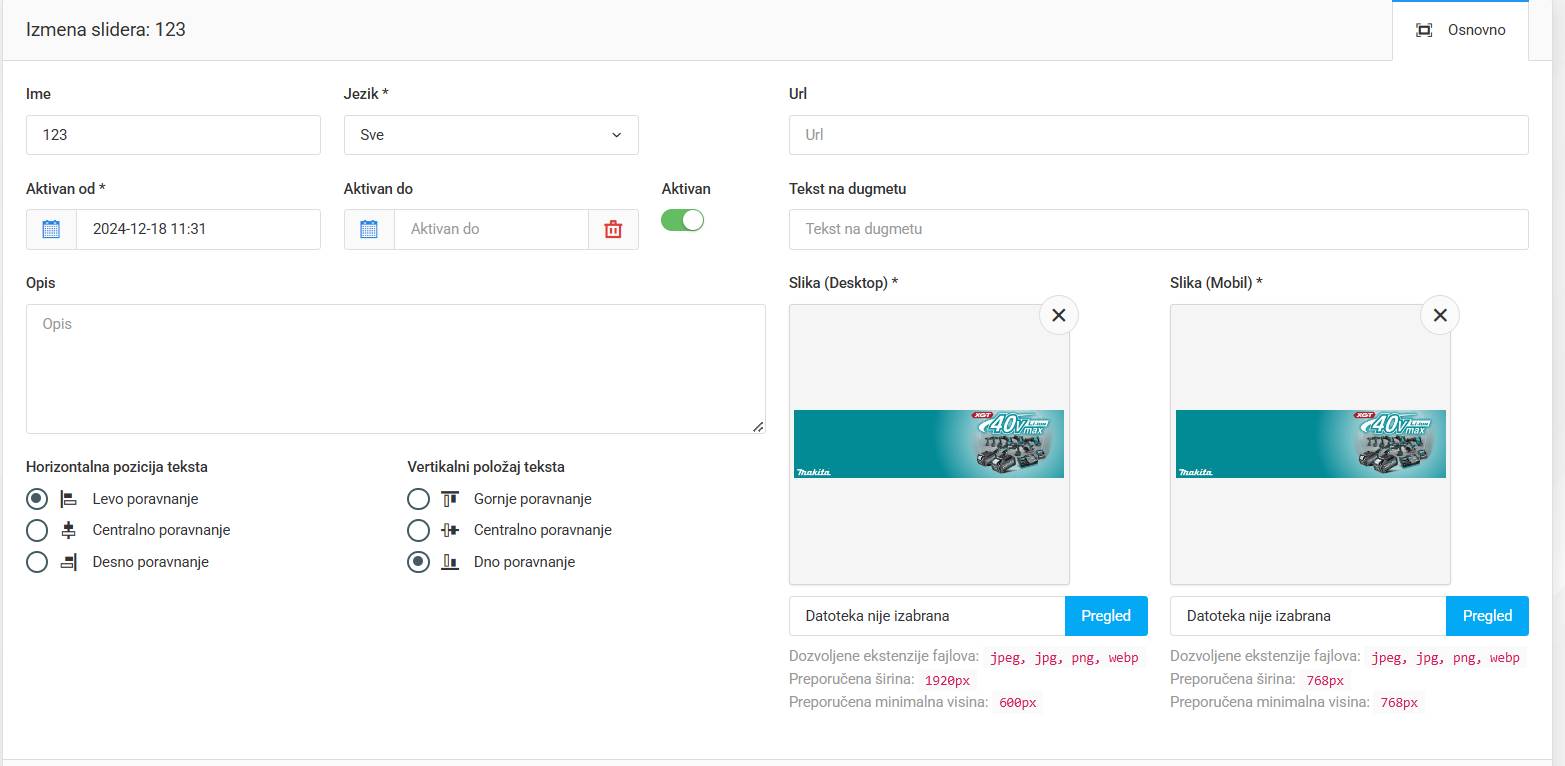The width and height of the screenshot is (1565, 766).
Task: Remove the desktop slider image with X
Action: tap(1058, 315)
